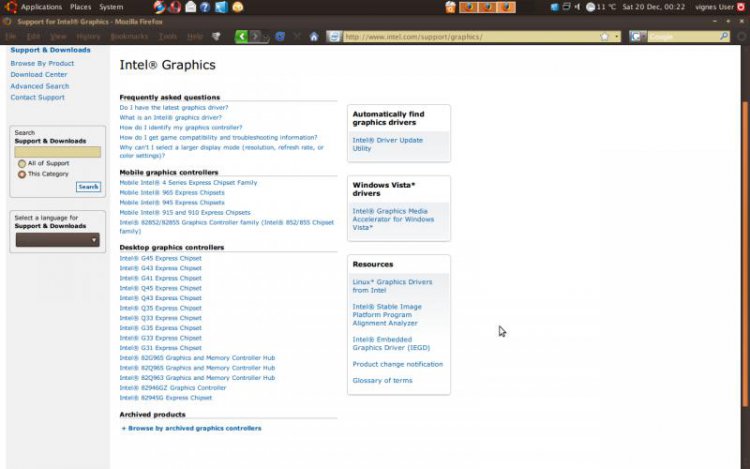This screenshot has height=469, width=750.
Task: Go back with the green arrow
Action: [242, 36]
